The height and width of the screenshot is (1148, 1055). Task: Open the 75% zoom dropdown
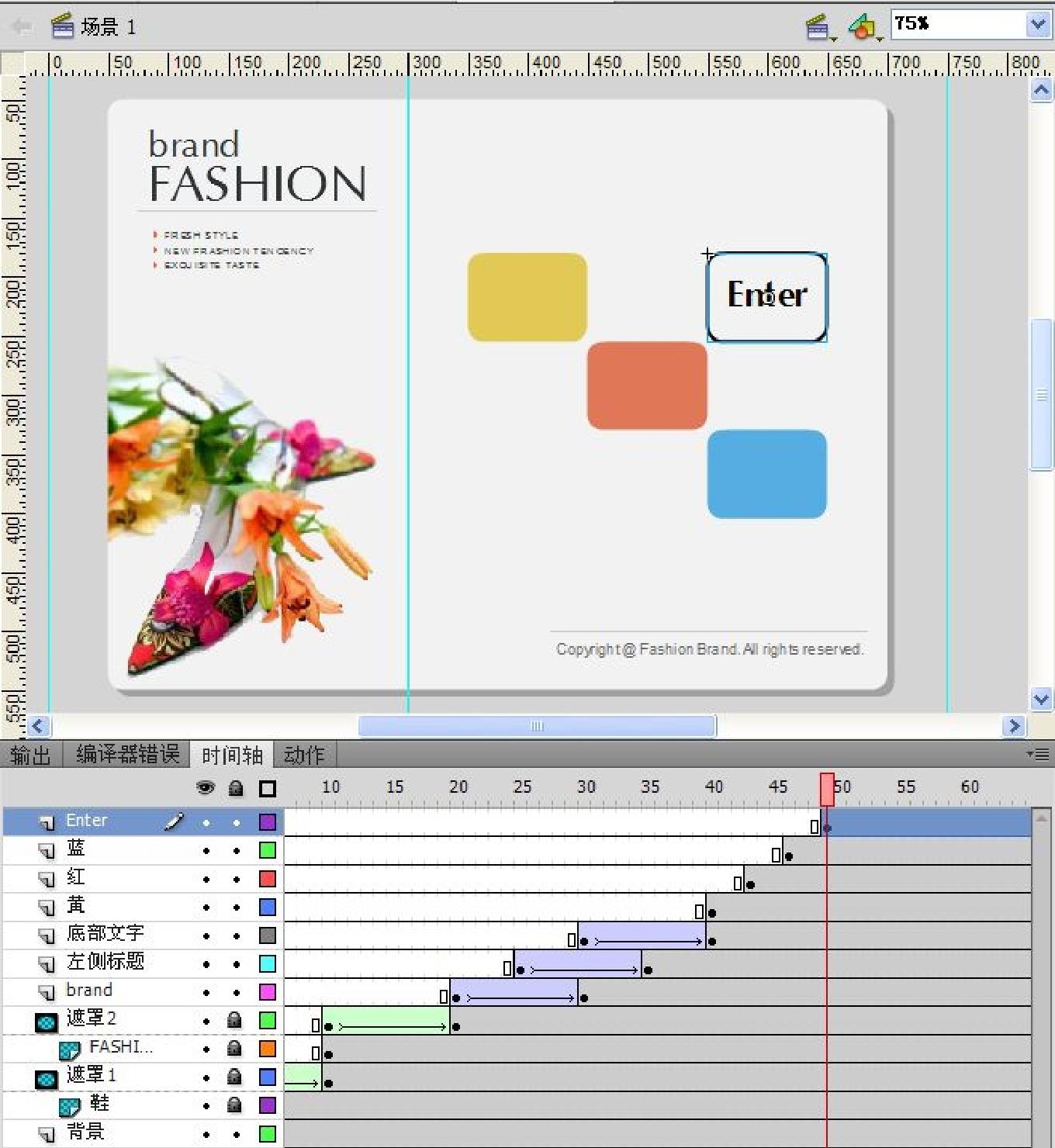click(1037, 25)
